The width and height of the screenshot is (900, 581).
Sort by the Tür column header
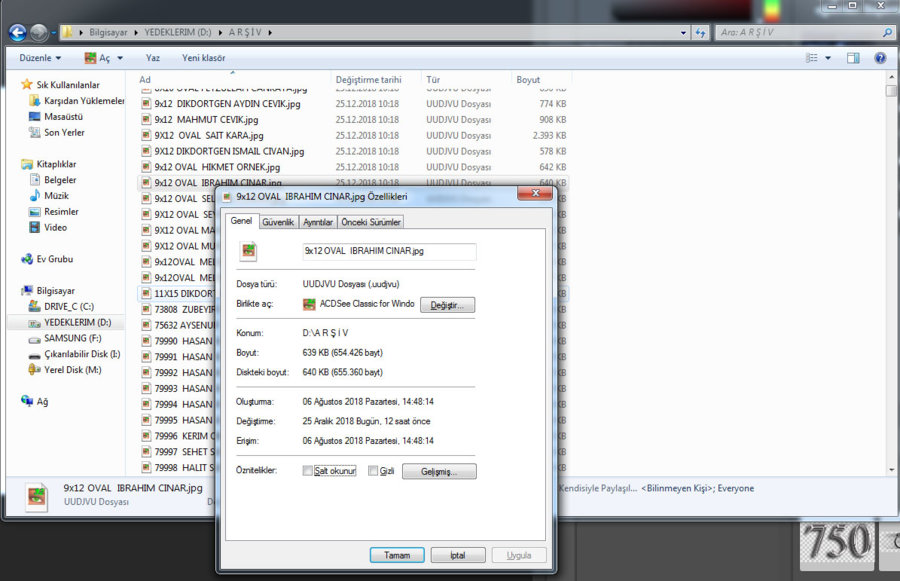[466, 79]
